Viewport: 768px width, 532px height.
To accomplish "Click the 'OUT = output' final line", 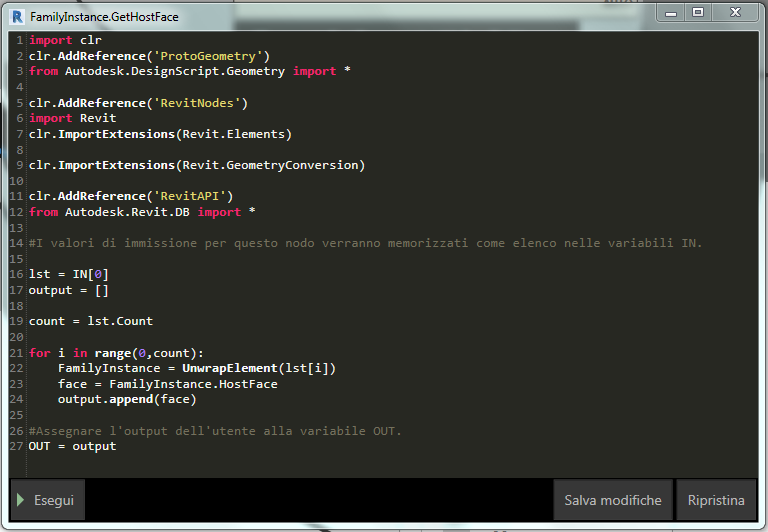I will coord(72,446).
